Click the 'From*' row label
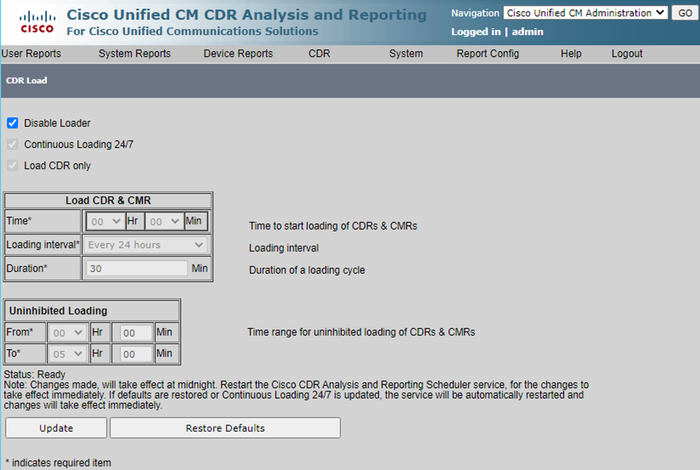This screenshot has width=700, height=470. pyautogui.click(x=20, y=332)
